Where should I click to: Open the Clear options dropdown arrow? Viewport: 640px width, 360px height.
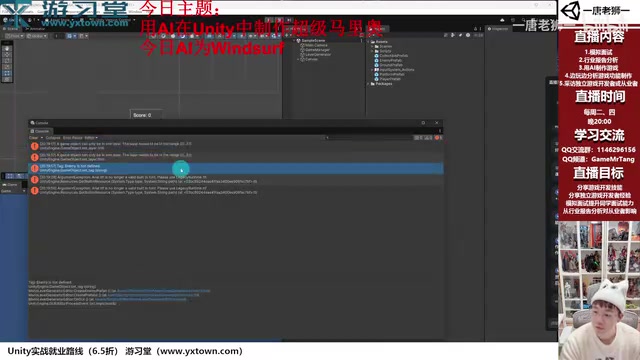(x=42, y=138)
